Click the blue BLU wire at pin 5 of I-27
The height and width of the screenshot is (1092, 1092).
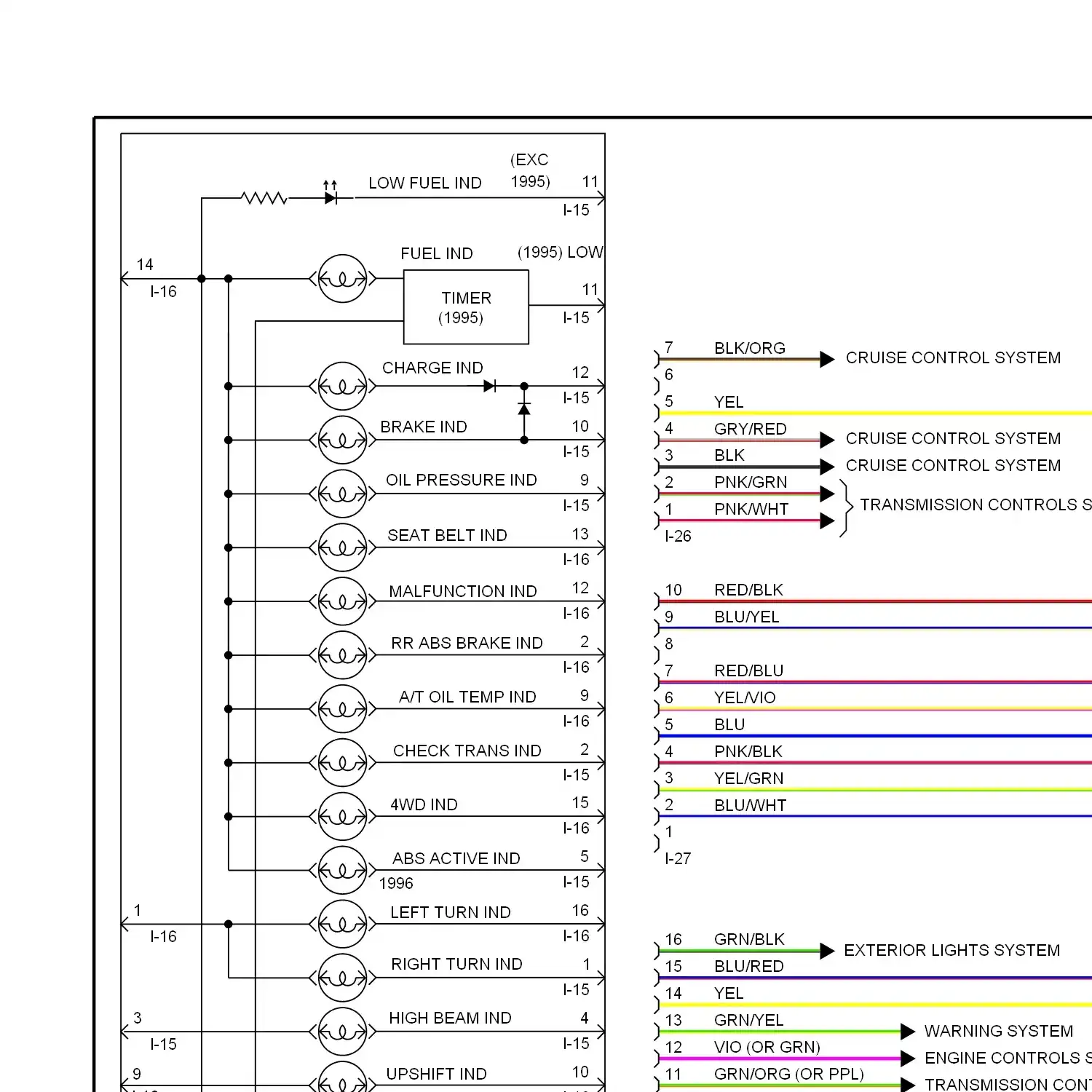(x=875, y=736)
